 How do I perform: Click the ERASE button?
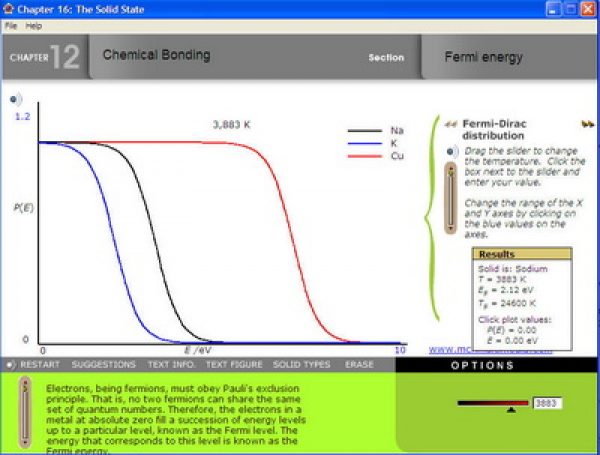359,364
